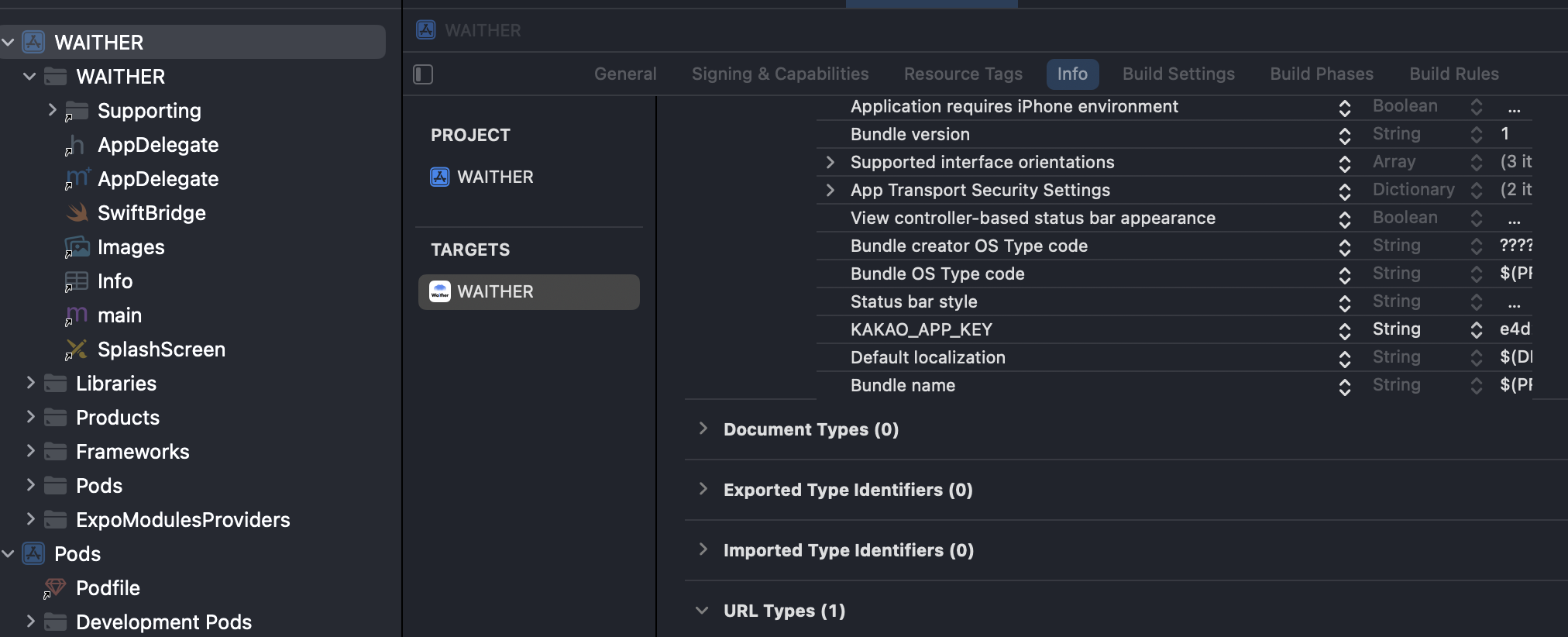Viewport: 1568px width, 637px height.
Task: Select the Info tab
Action: 1072,74
